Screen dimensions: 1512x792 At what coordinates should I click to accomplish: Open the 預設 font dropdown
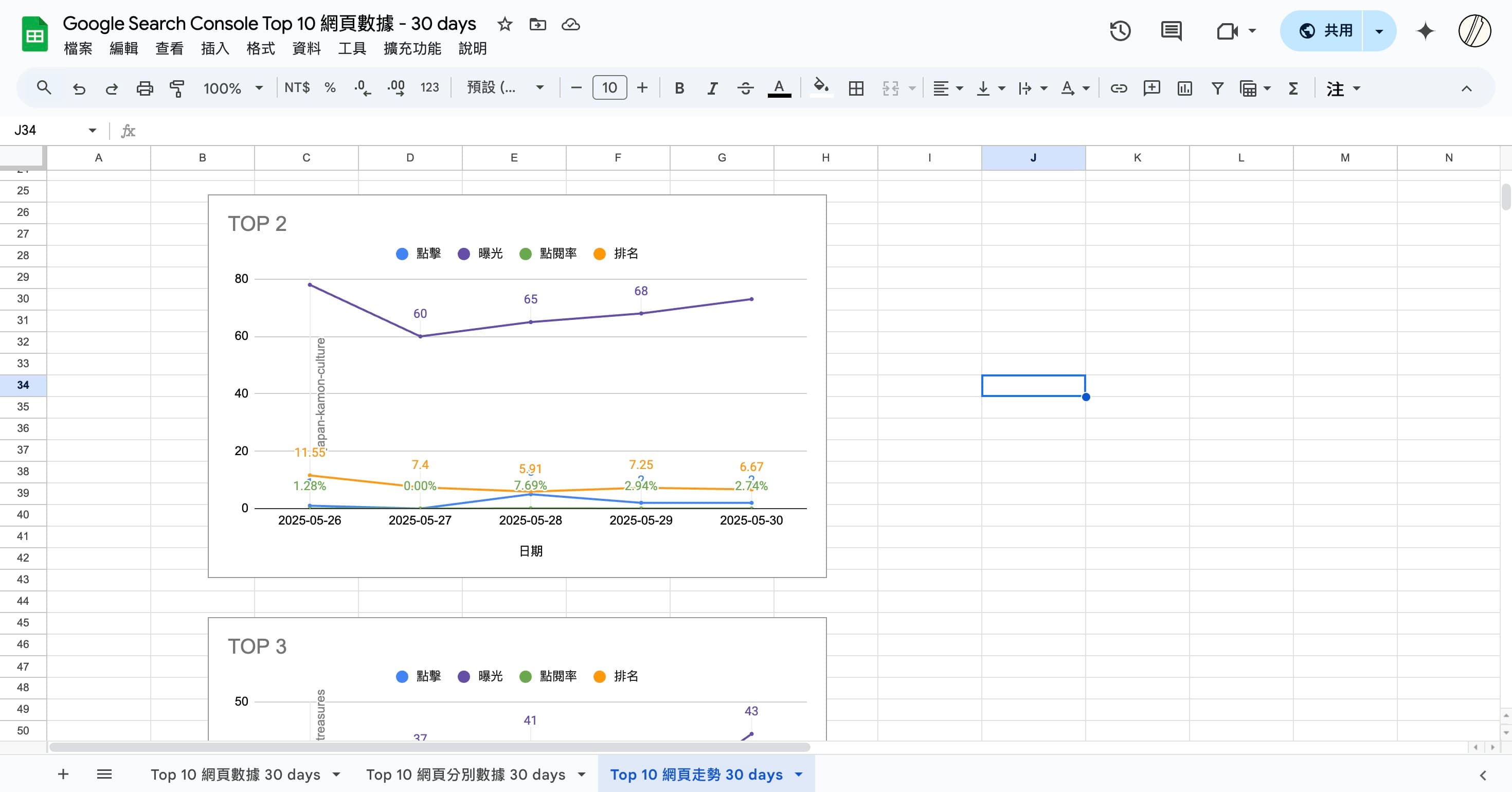pyautogui.click(x=505, y=87)
